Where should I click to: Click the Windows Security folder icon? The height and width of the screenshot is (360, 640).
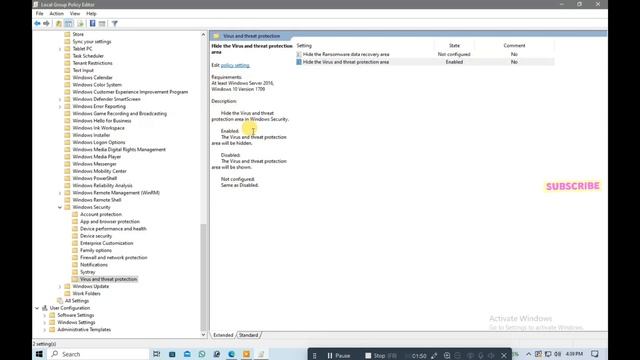[67, 207]
